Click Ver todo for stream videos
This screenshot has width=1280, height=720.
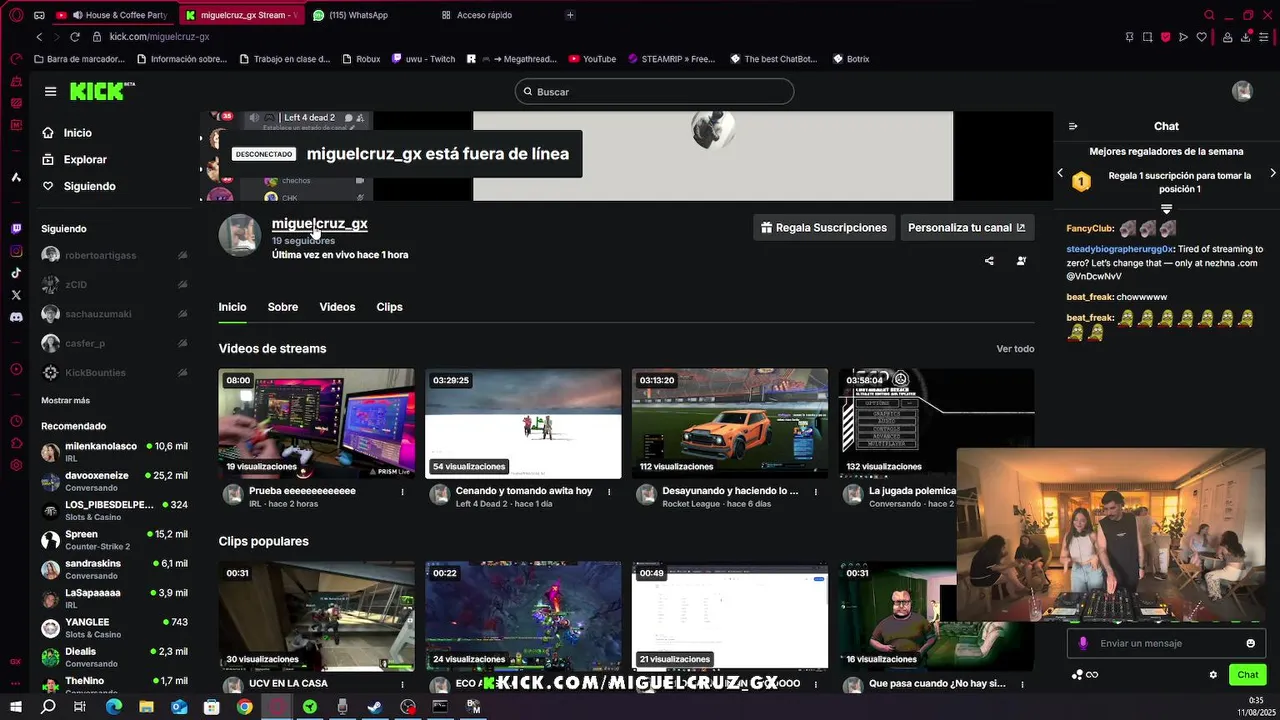(x=1015, y=349)
